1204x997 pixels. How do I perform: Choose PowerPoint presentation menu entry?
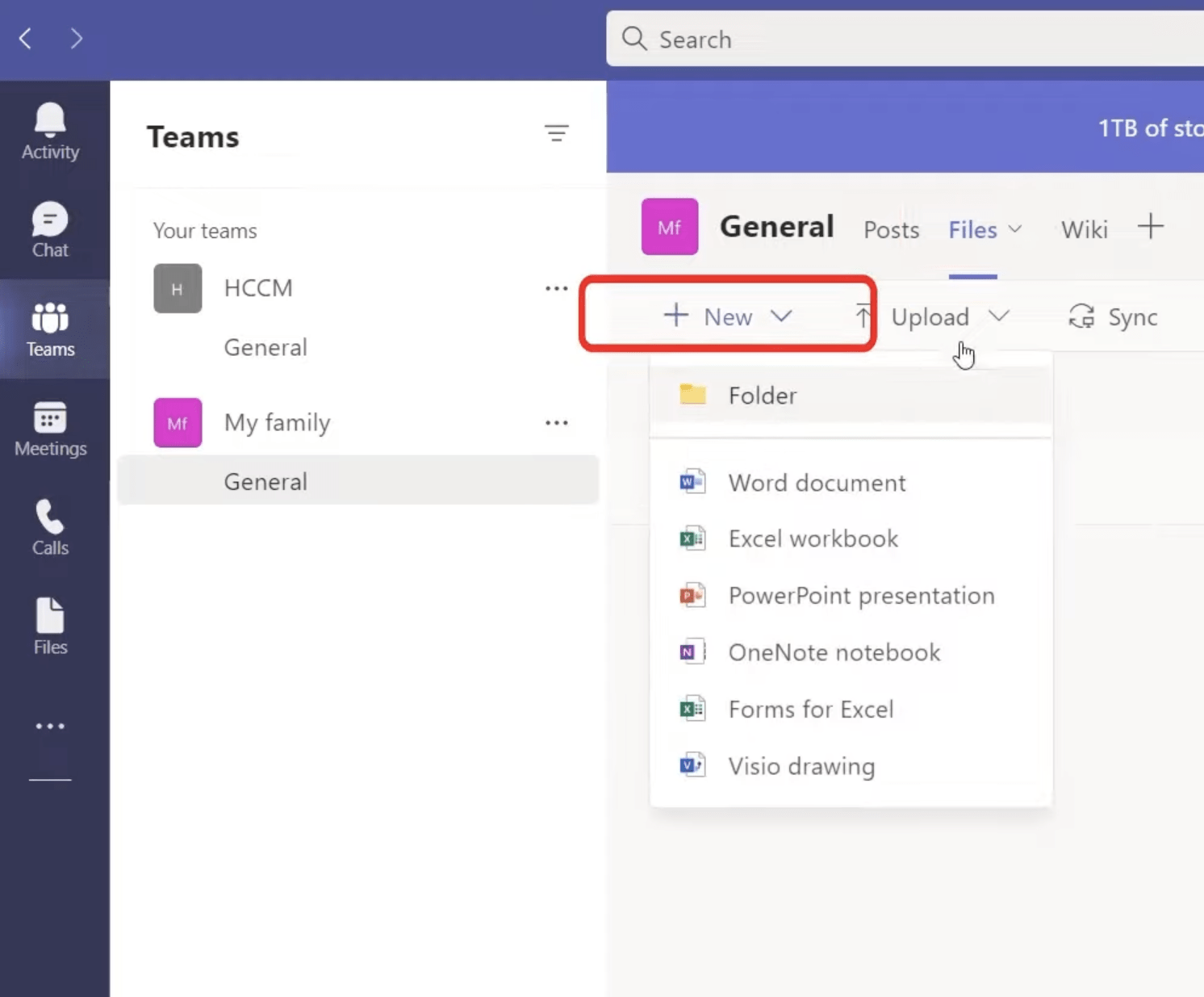click(x=851, y=596)
